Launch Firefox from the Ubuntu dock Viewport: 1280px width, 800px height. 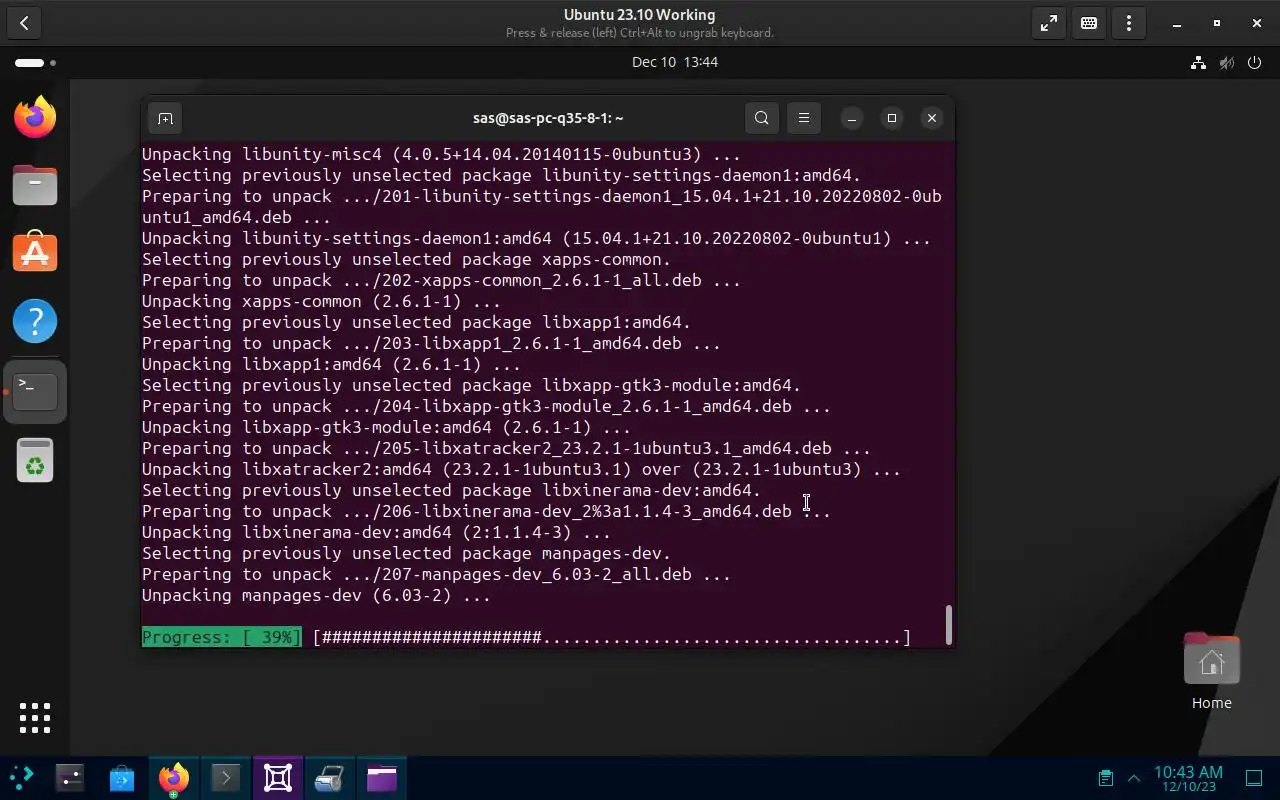pos(35,117)
